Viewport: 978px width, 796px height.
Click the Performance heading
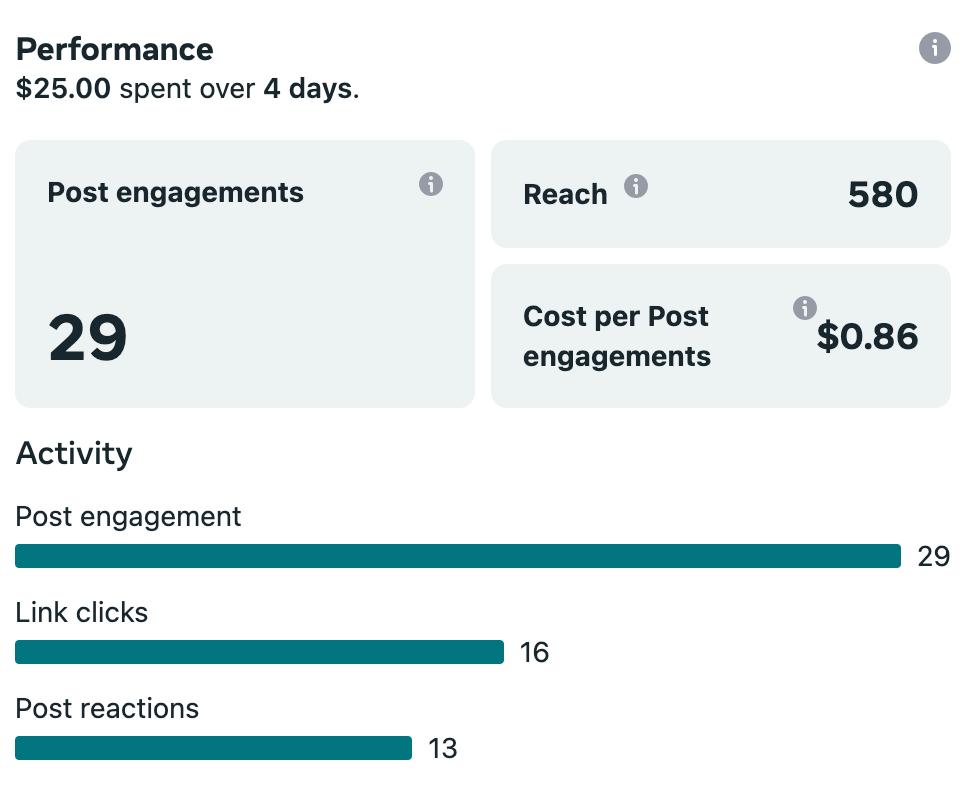(115, 49)
